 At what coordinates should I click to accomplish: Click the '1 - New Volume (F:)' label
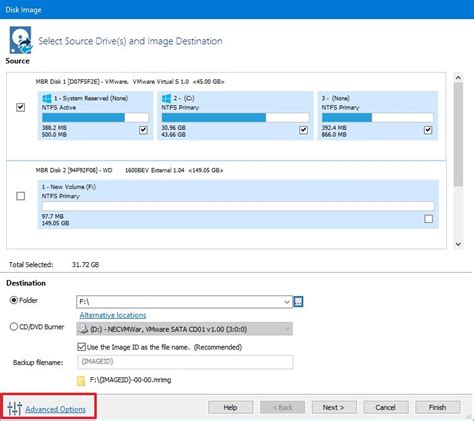[69, 187]
